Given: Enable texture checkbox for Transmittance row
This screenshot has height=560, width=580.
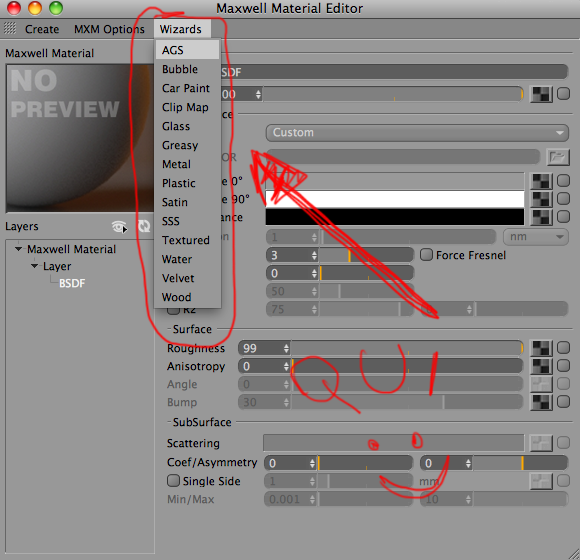Looking at the screenshot, I should (563, 216).
